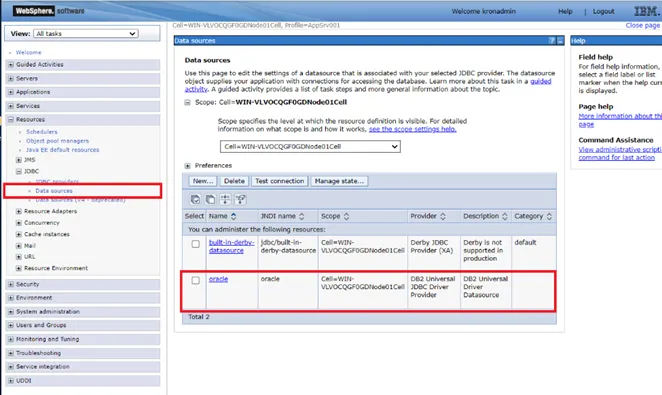Image resolution: width=662 pixels, height=395 pixels.
Task: Expand the Environment navigation section
Action: click(11, 298)
